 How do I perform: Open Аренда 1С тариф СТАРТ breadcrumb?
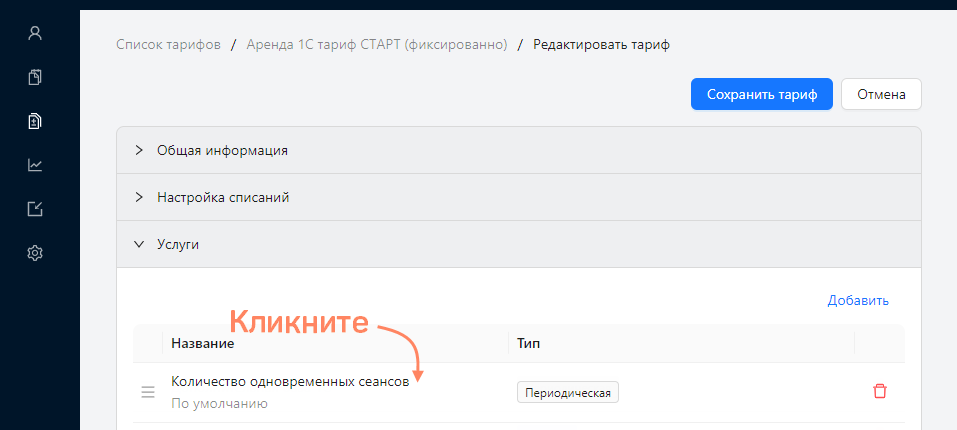377,45
